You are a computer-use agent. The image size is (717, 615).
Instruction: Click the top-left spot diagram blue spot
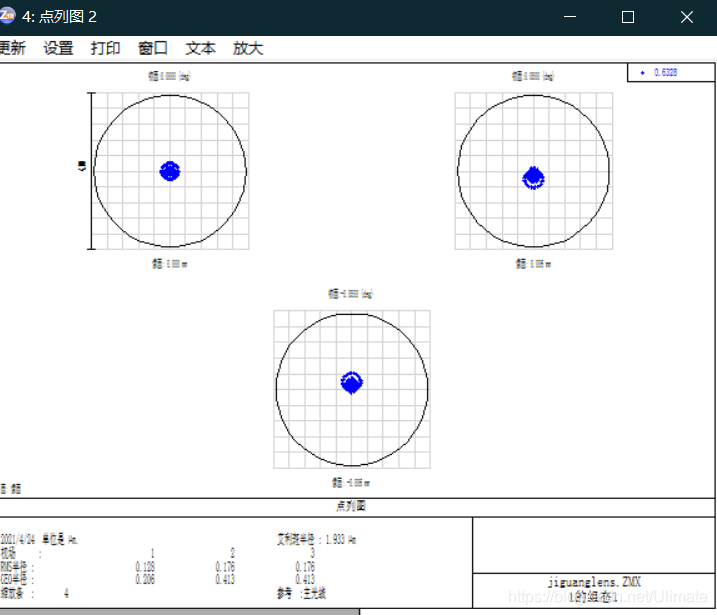pos(170,171)
